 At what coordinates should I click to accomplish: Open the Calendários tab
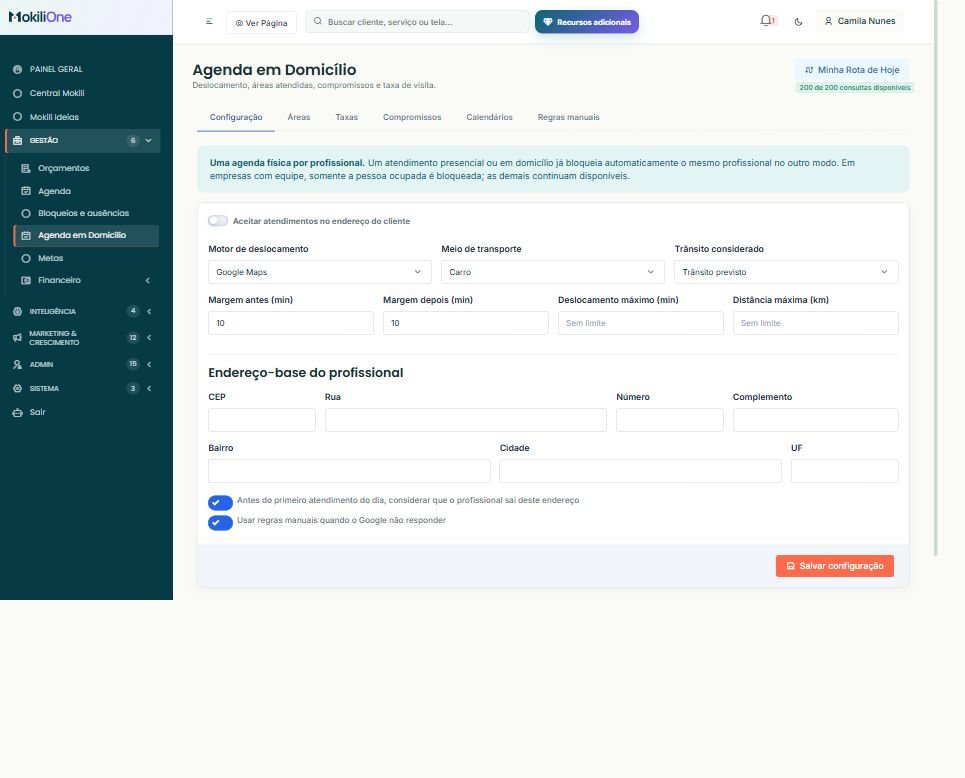(x=489, y=117)
